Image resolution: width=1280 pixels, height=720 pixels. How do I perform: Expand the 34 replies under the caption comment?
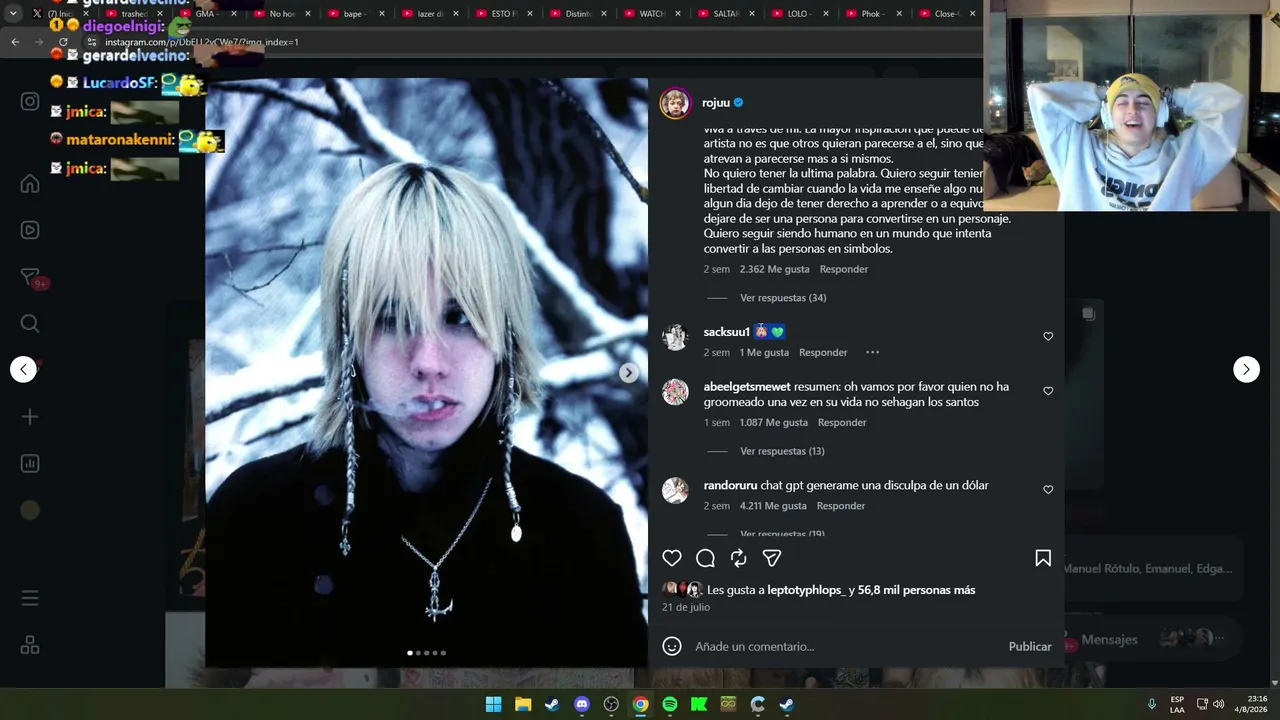783,298
